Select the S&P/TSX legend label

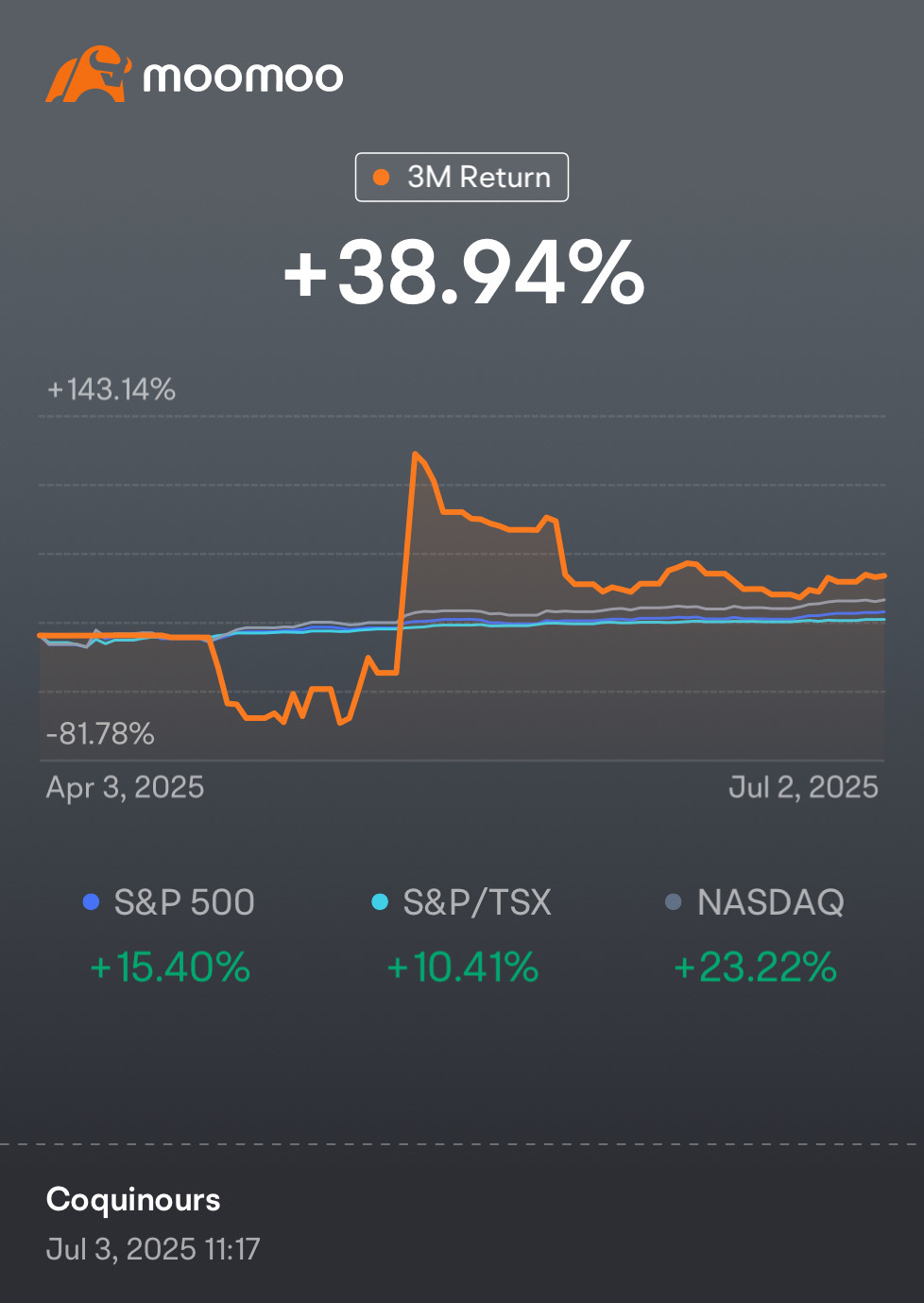pos(477,902)
